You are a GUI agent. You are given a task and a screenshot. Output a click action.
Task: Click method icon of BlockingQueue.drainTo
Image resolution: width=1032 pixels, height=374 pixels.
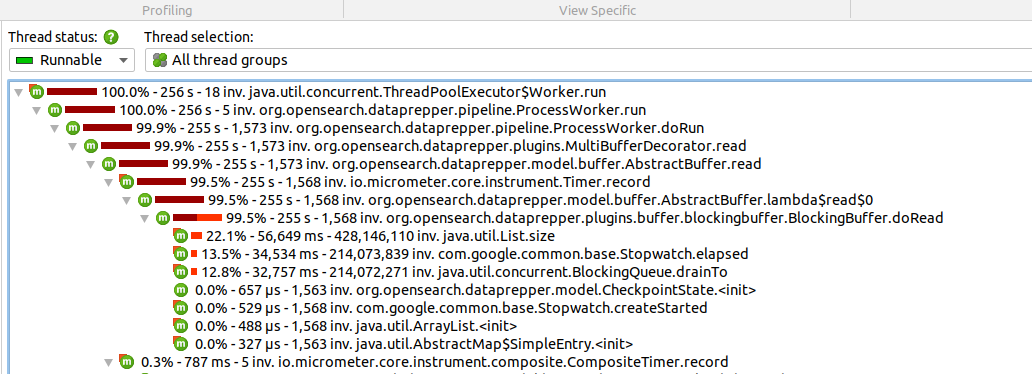click(x=180, y=271)
